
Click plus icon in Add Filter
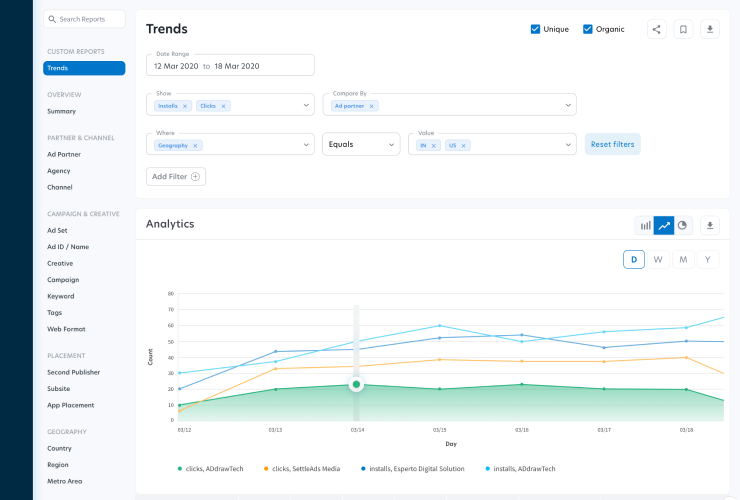195,177
